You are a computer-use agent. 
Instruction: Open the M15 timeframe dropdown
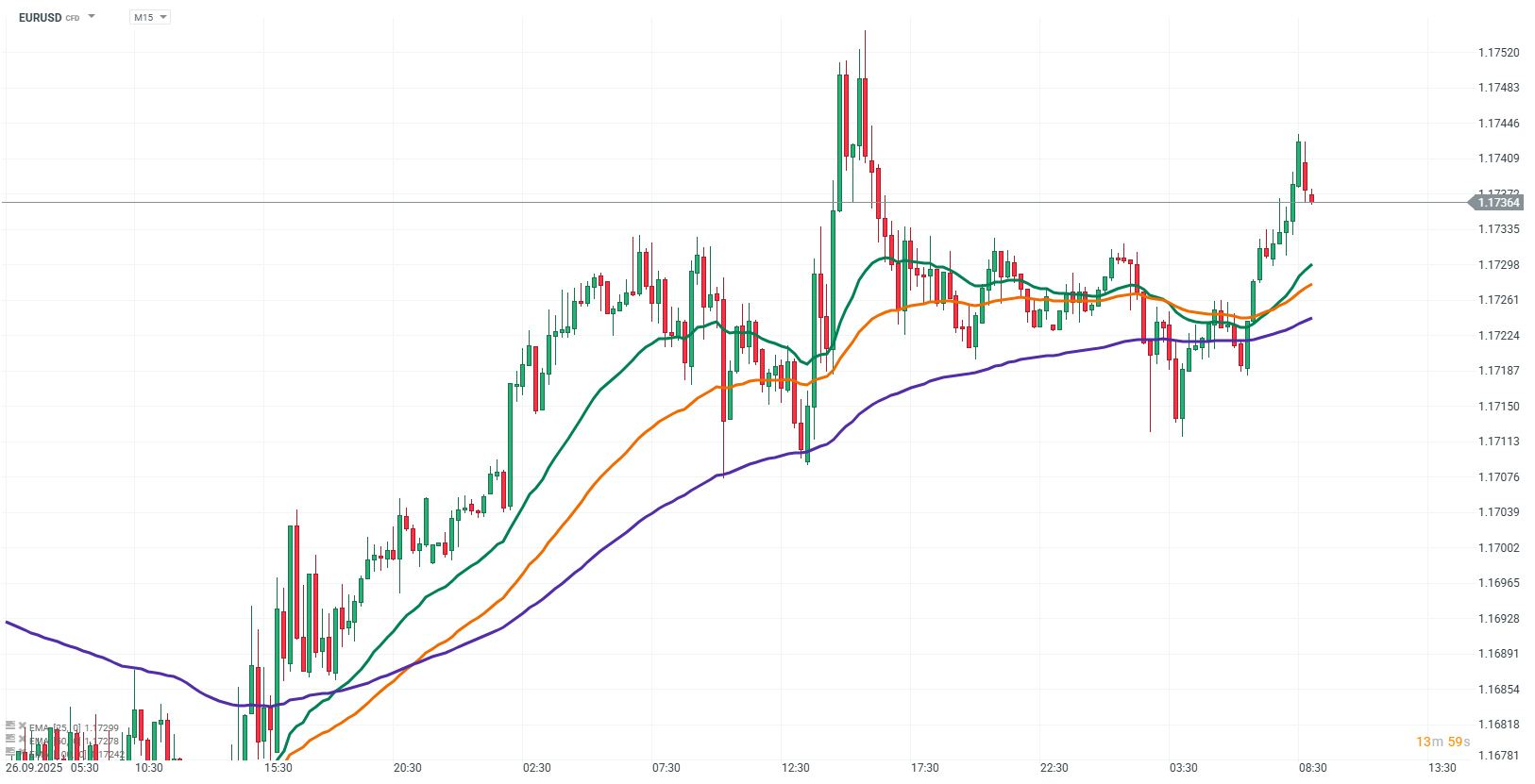point(150,17)
